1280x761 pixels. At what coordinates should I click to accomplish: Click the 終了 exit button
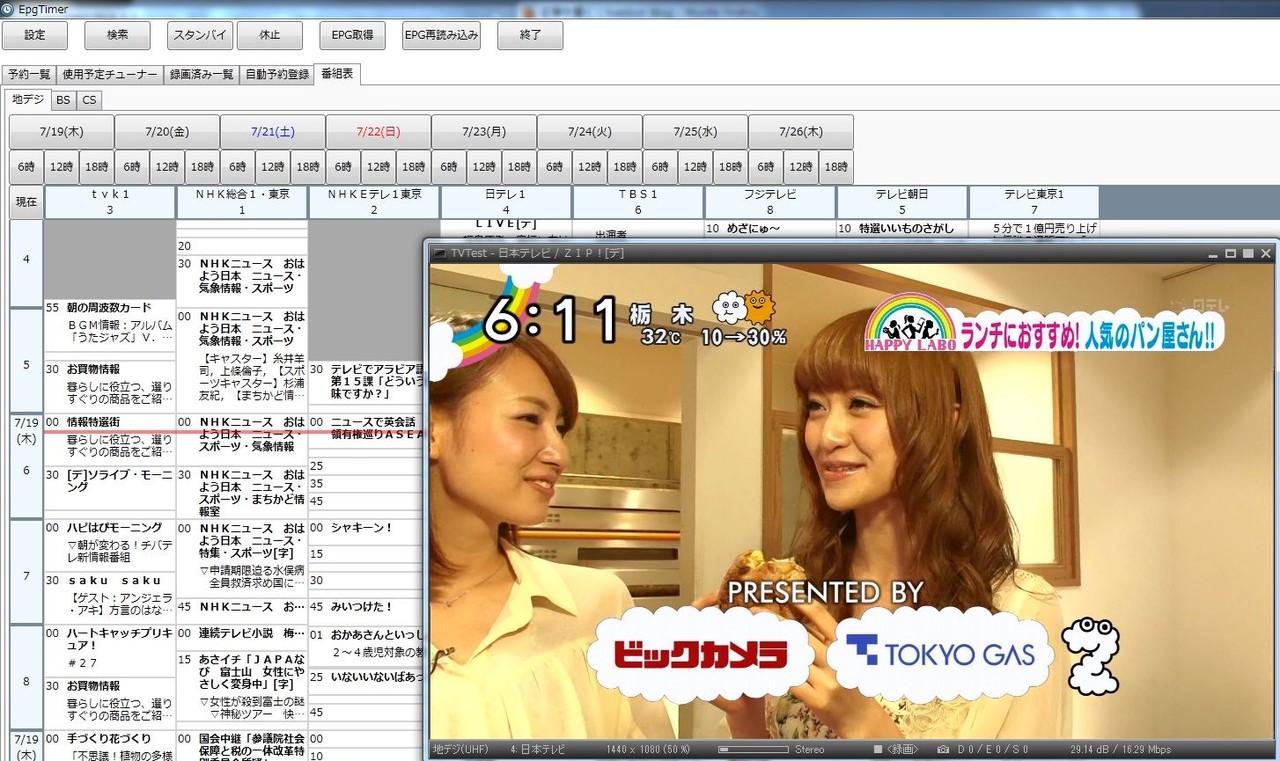(530, 35)
